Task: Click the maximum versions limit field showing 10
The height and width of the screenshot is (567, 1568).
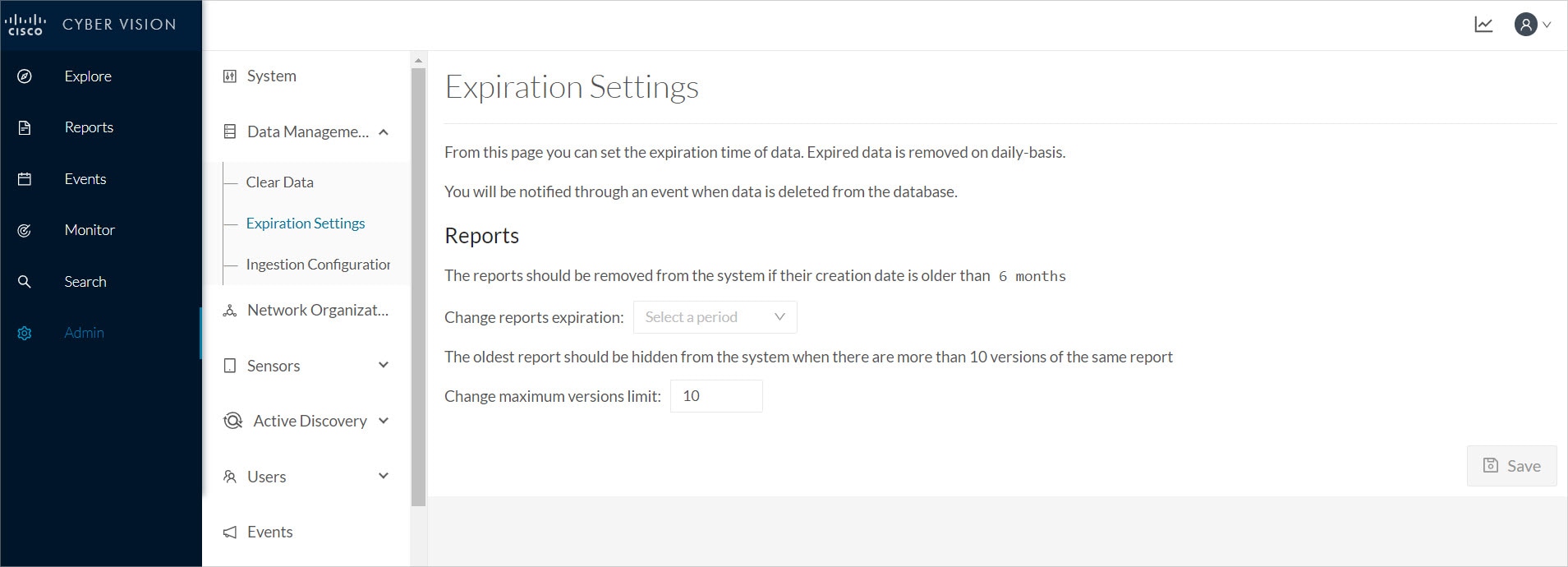Action: click(x=715, y=395)
